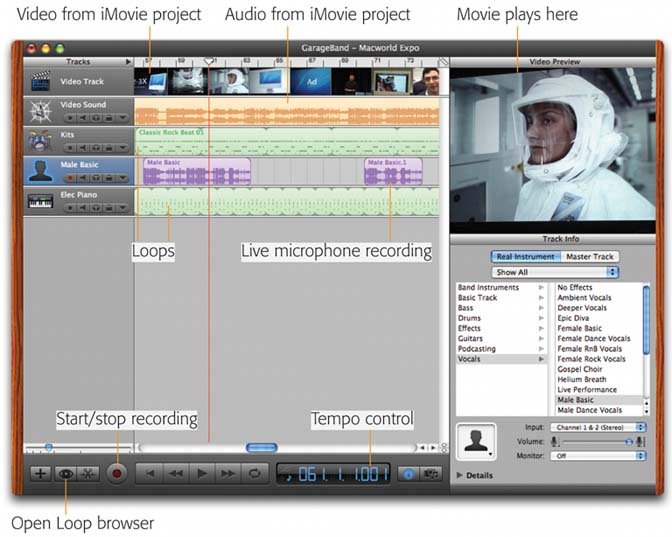
Task: Enable recording on the Male Basic track
Action: point(71,178)
